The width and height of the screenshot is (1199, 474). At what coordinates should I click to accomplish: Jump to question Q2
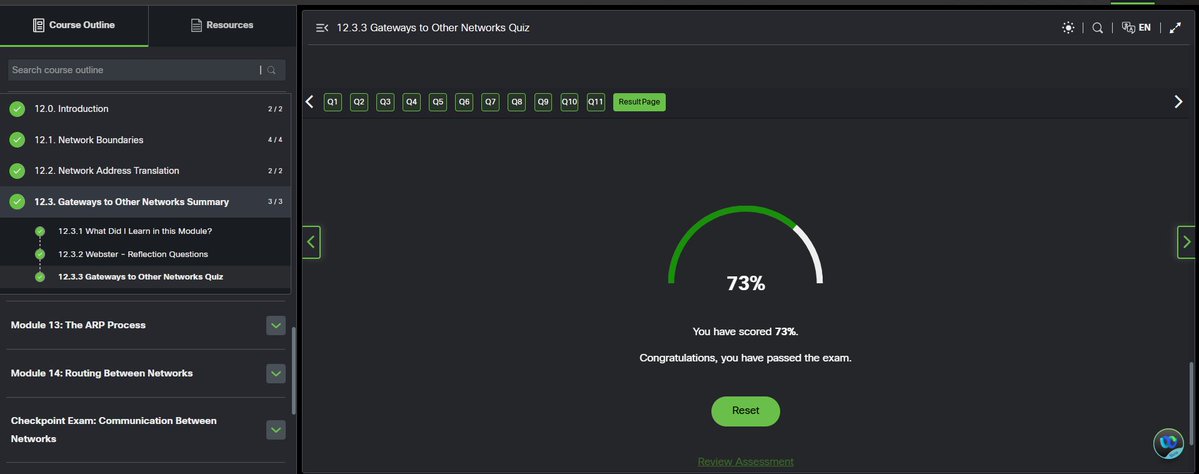359,102
